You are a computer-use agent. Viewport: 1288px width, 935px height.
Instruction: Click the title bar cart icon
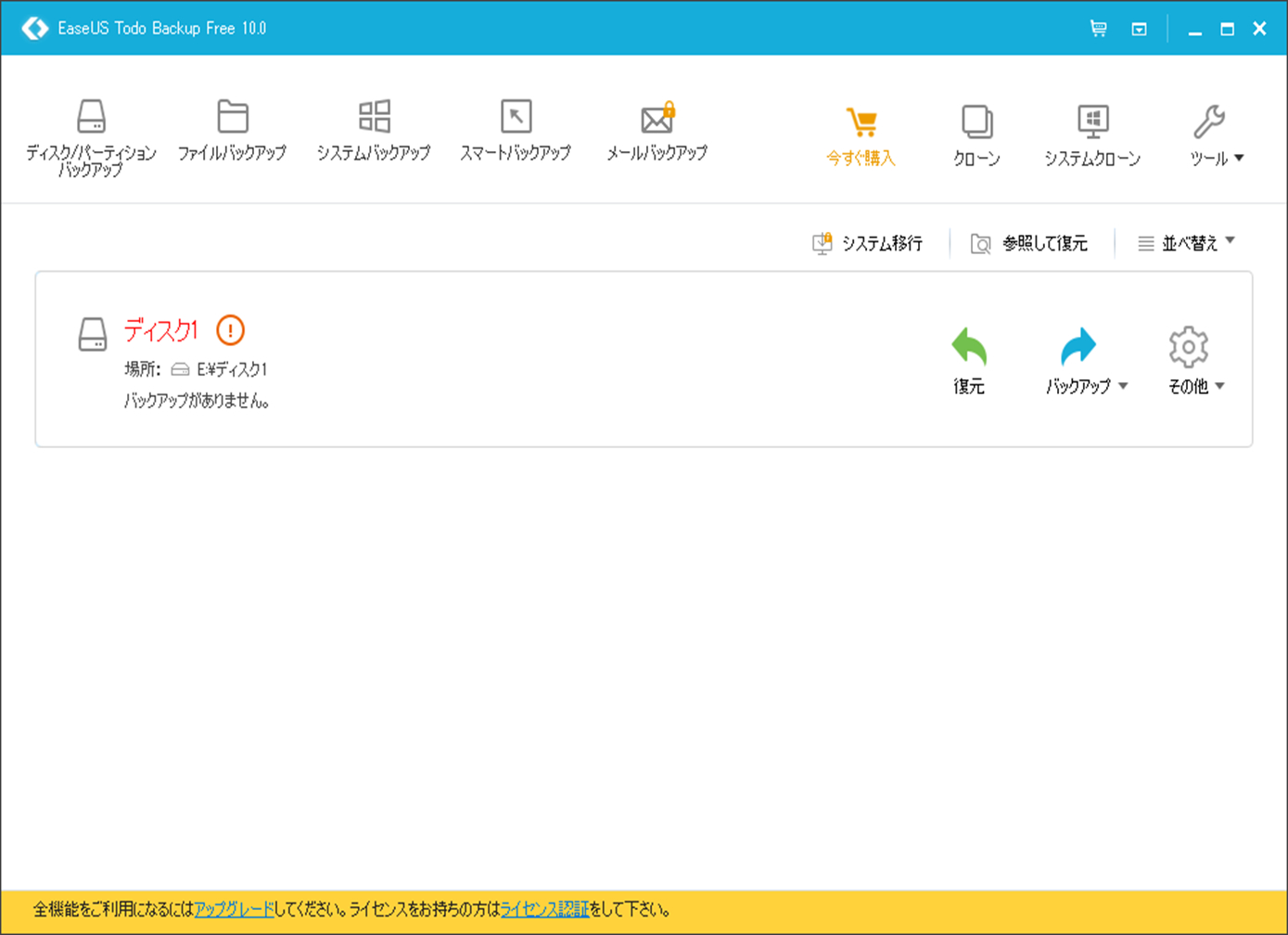[1098, 29]
